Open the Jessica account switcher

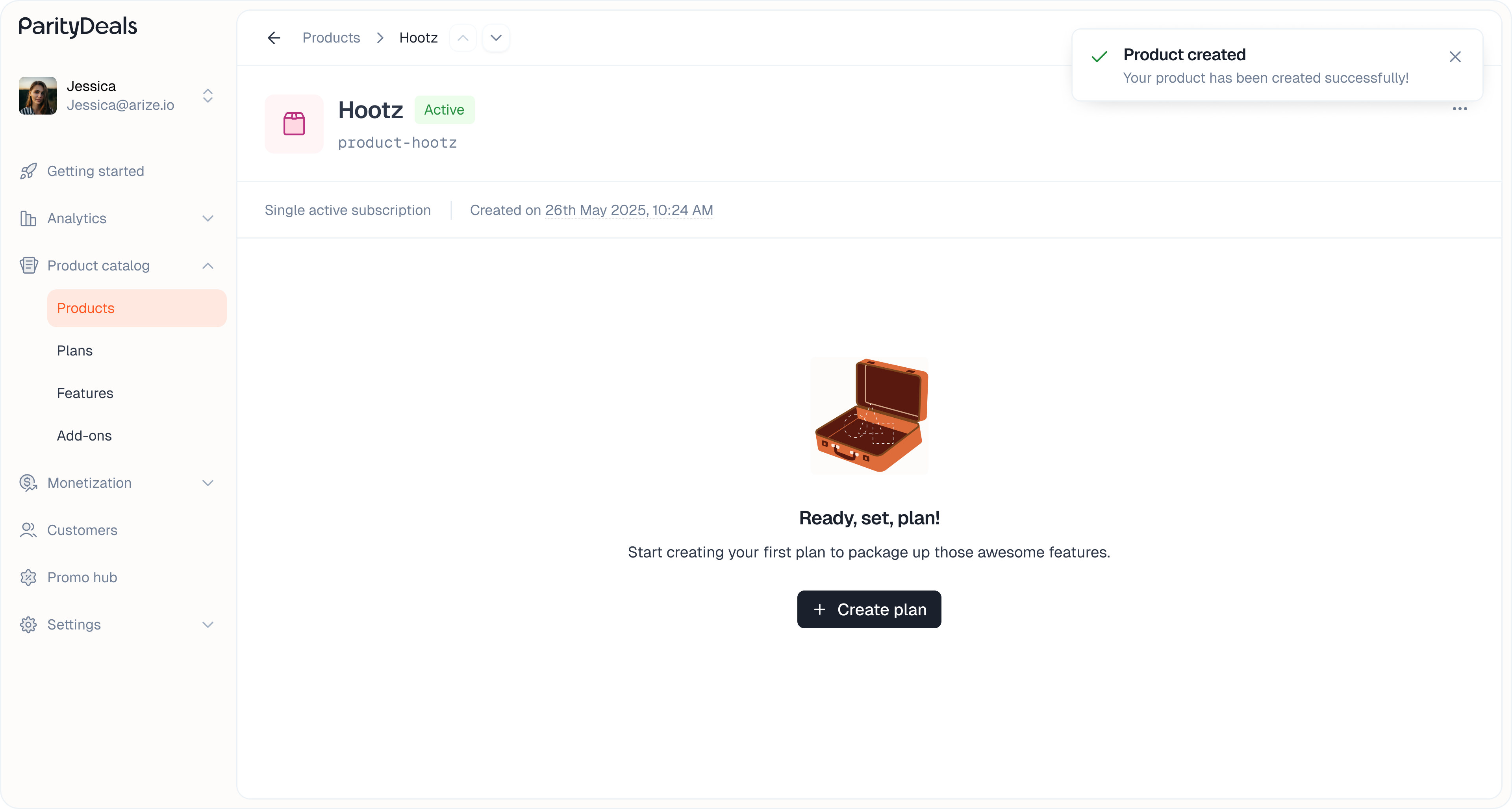tap(207, 96)
